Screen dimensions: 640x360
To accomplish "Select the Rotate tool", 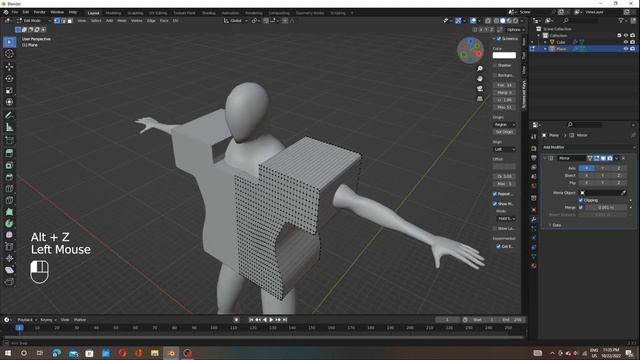I will pyautogui.click(x=9, y=78).
